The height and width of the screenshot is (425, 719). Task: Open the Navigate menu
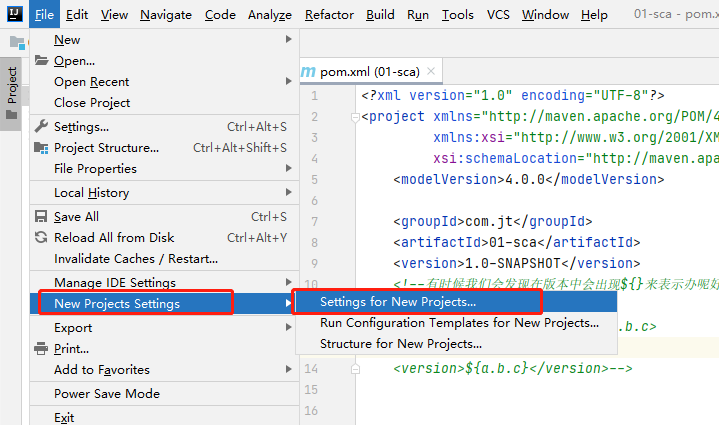click(x=166, y=15)
